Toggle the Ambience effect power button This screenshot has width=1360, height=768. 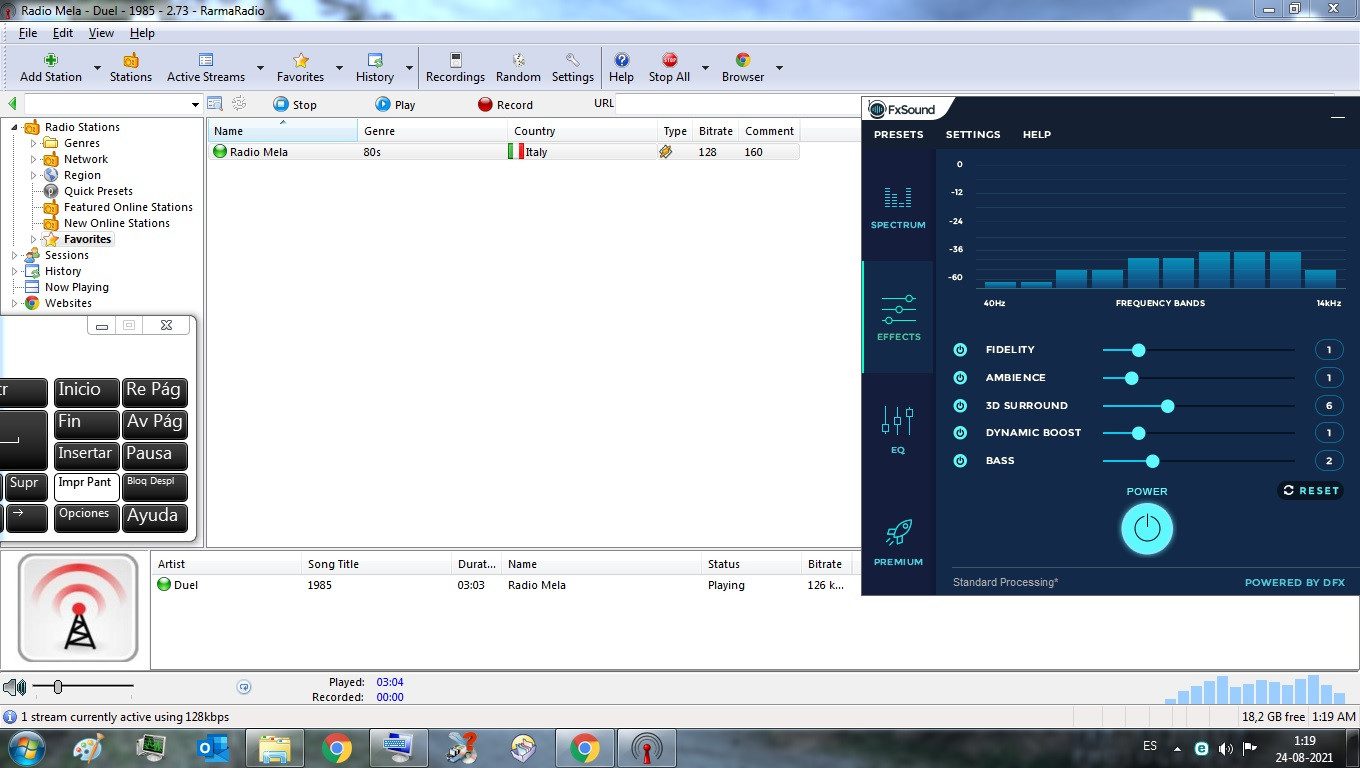pyautogui.click(x=960, y=378)
